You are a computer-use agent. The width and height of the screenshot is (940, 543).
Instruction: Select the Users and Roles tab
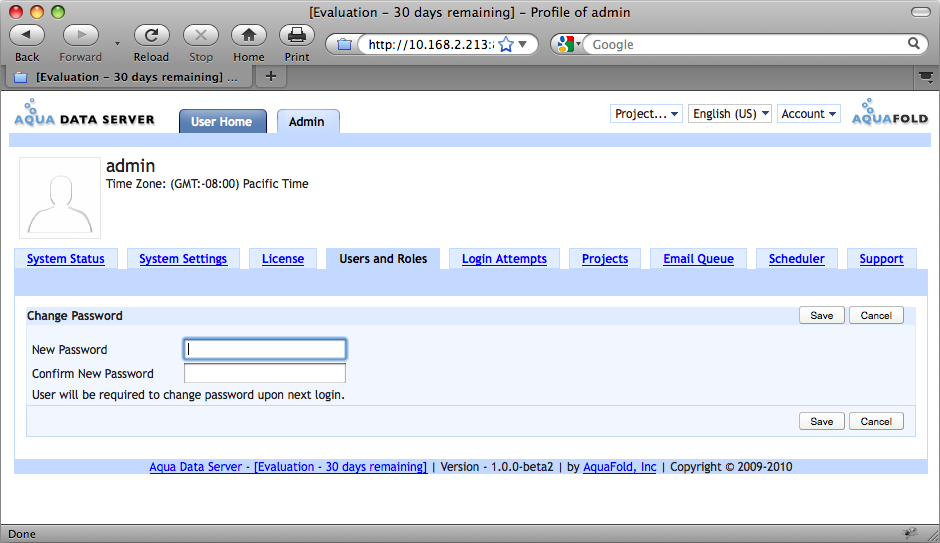pyautogui.click(x=383, y=259)
